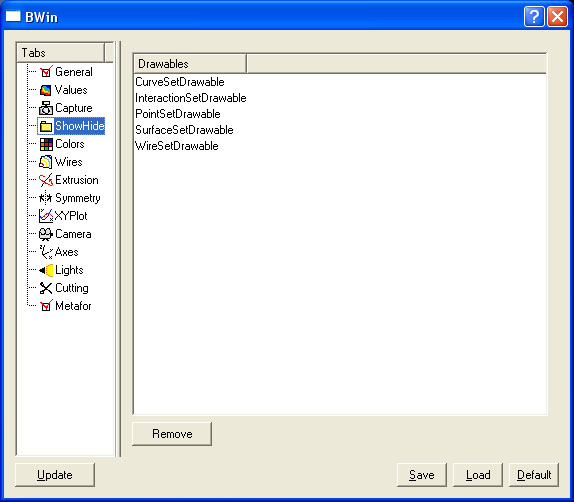
Task: Click the BWin title bar window icon
Action: coord(13,16)
